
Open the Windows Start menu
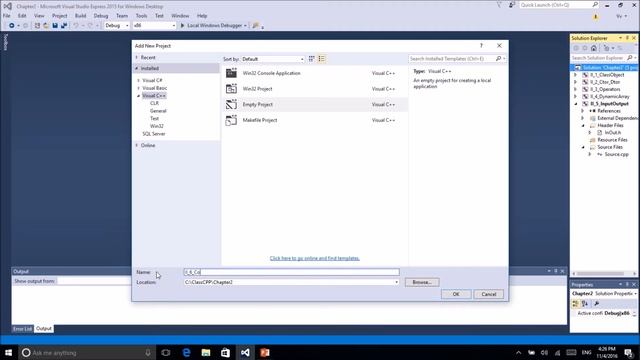pos(8,353)
